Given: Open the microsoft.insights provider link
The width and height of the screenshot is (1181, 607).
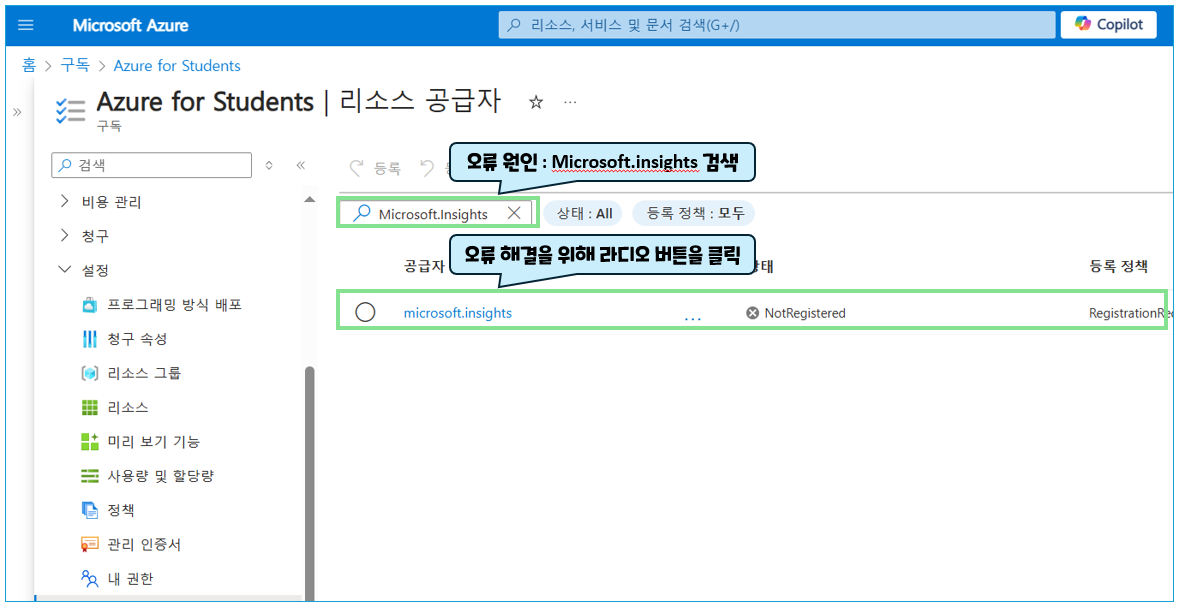Looking at the screenshot, I should pos(458,313).
